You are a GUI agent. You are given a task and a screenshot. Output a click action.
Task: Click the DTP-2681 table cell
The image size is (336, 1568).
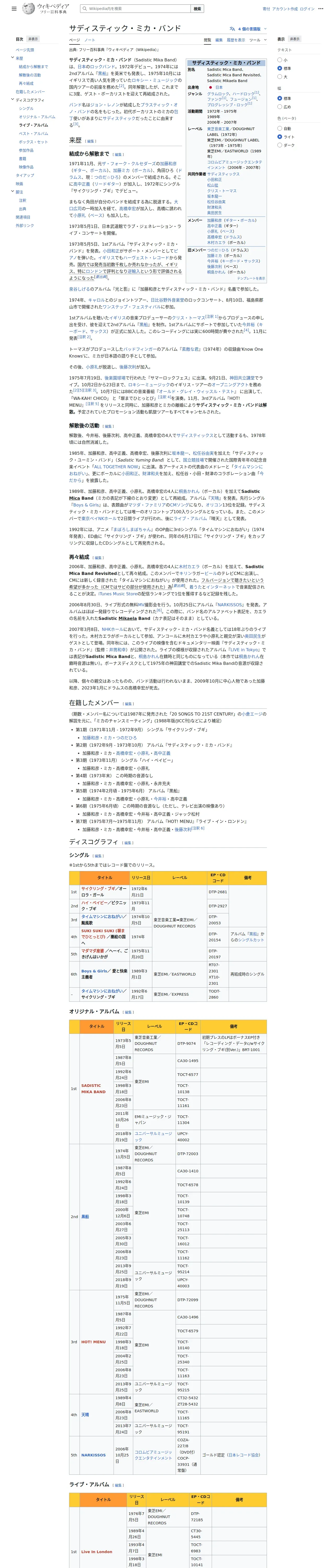[x=218, y=892]
